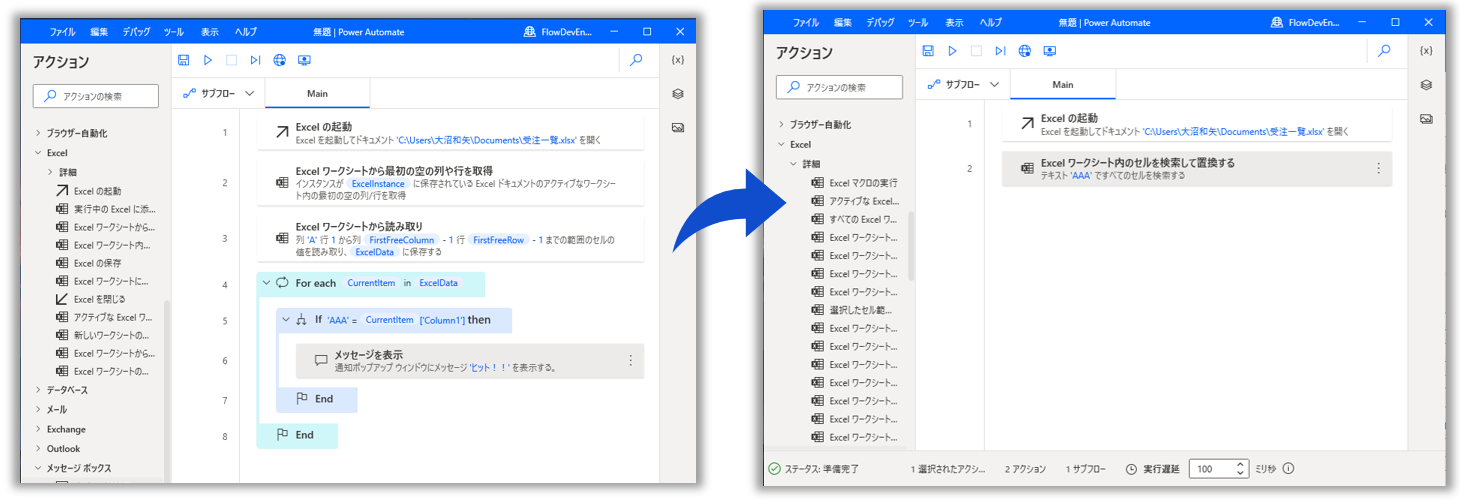The image size is (1460, 499).
Task: Focus アクションの検索 field in right window
Action: [x=840, y=87]
